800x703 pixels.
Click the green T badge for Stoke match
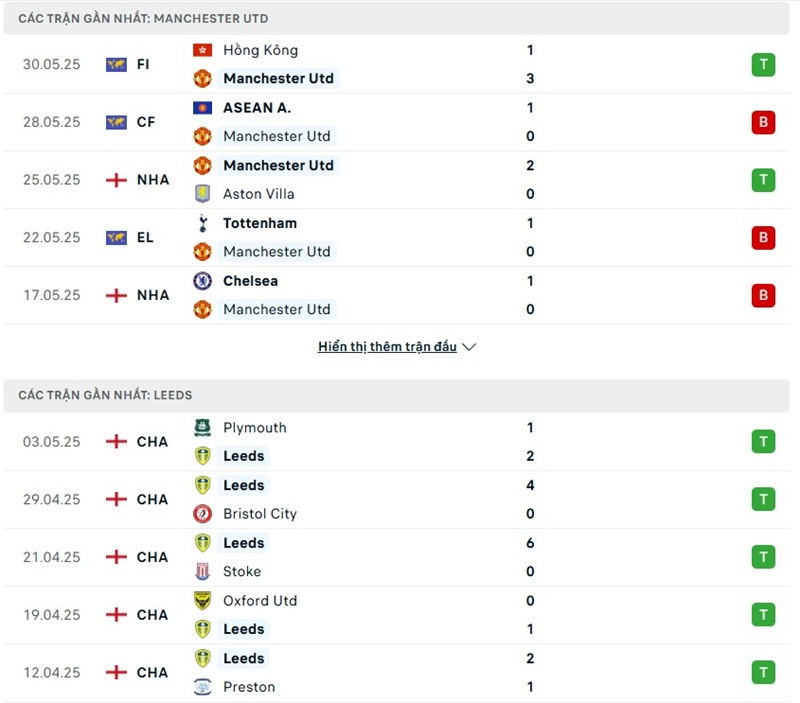[763, 557]
